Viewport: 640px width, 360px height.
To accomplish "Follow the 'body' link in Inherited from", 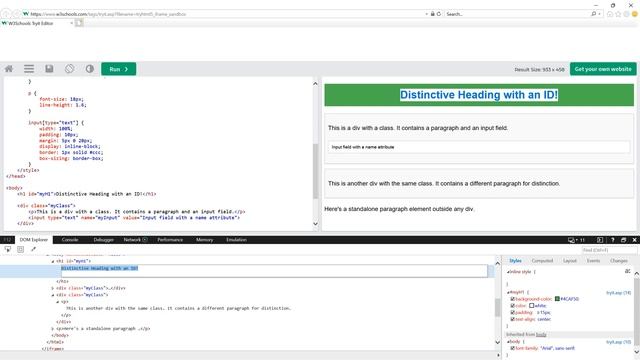I will coord(541,335).
